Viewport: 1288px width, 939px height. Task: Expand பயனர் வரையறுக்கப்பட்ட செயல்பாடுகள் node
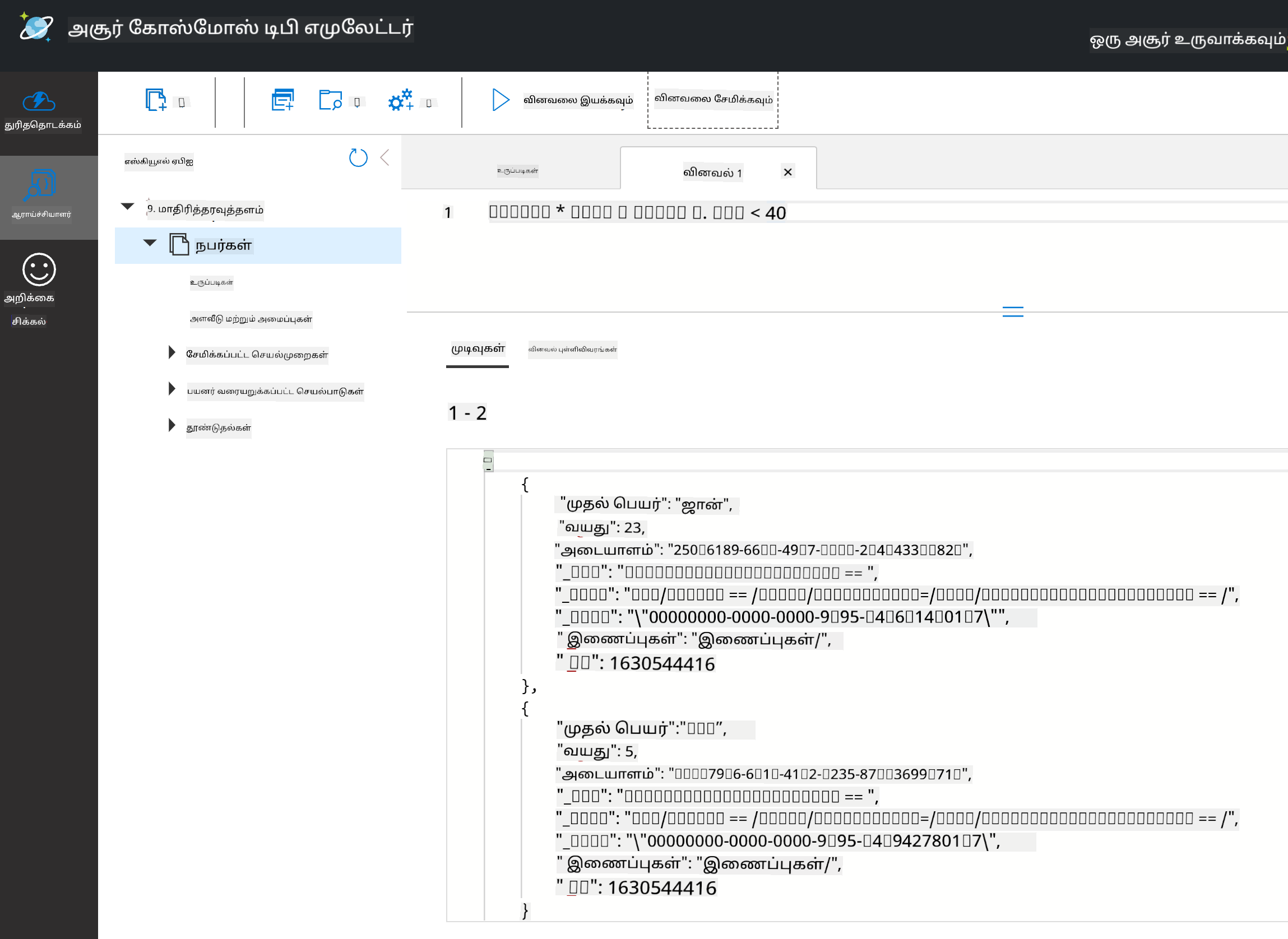pyautogui.click(x=172, y=389)
